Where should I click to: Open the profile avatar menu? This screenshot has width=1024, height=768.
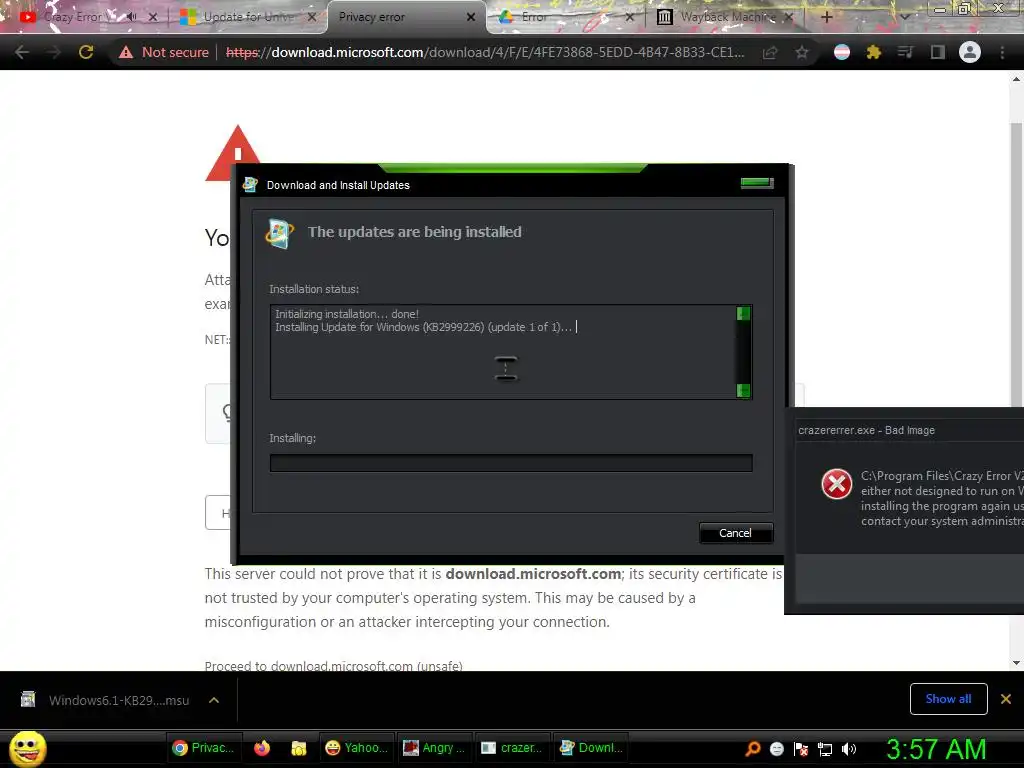970,52
